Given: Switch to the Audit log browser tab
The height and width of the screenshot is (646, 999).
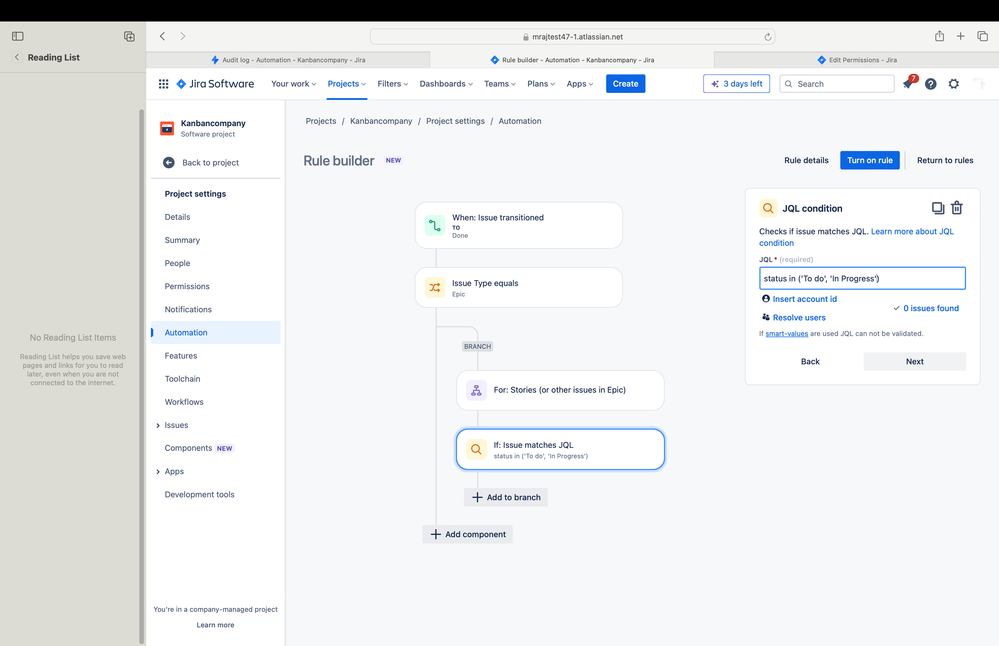Looking at the screenshot, I should (x=288, y=60).
